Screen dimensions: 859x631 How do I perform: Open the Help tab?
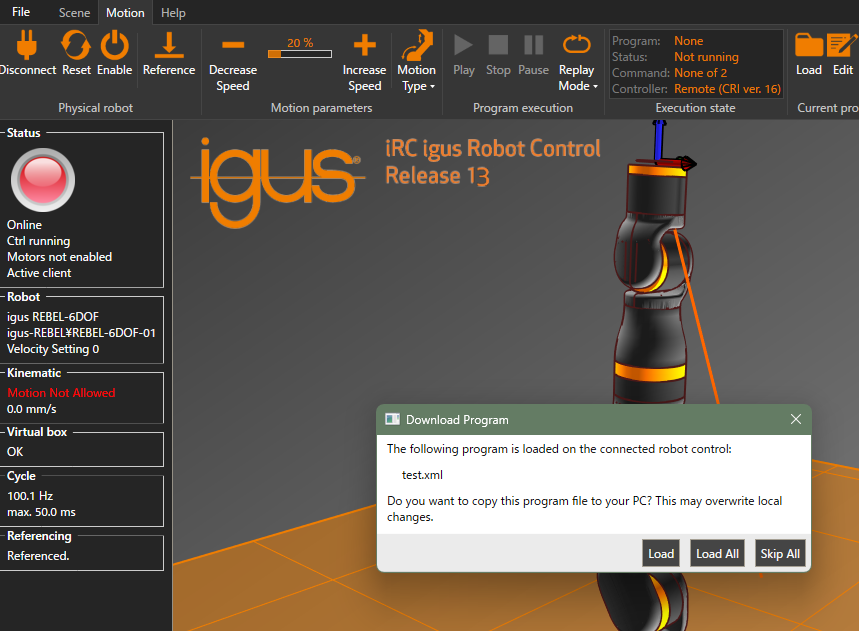tap(173, 13)
